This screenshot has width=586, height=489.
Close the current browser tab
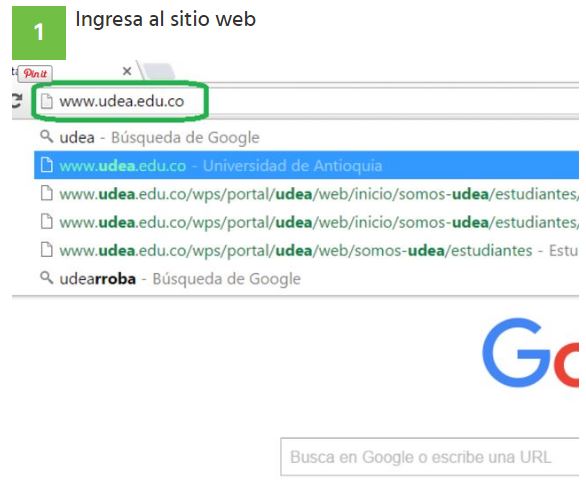point(127,71)
